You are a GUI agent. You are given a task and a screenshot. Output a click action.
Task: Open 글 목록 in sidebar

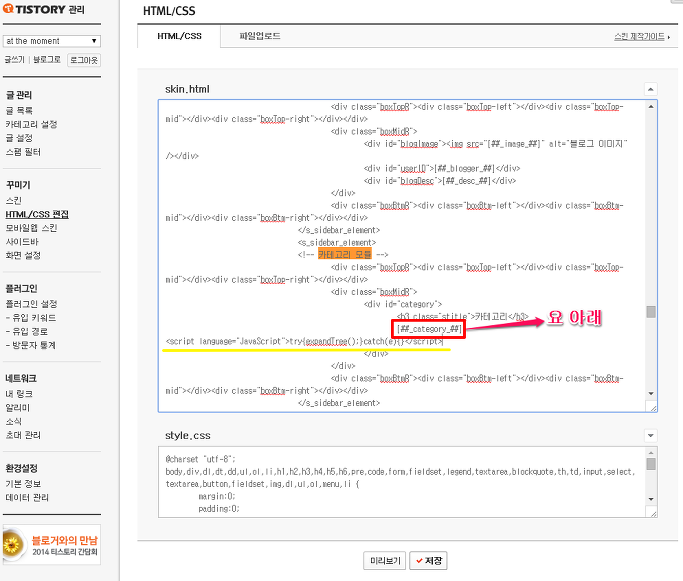19,111
